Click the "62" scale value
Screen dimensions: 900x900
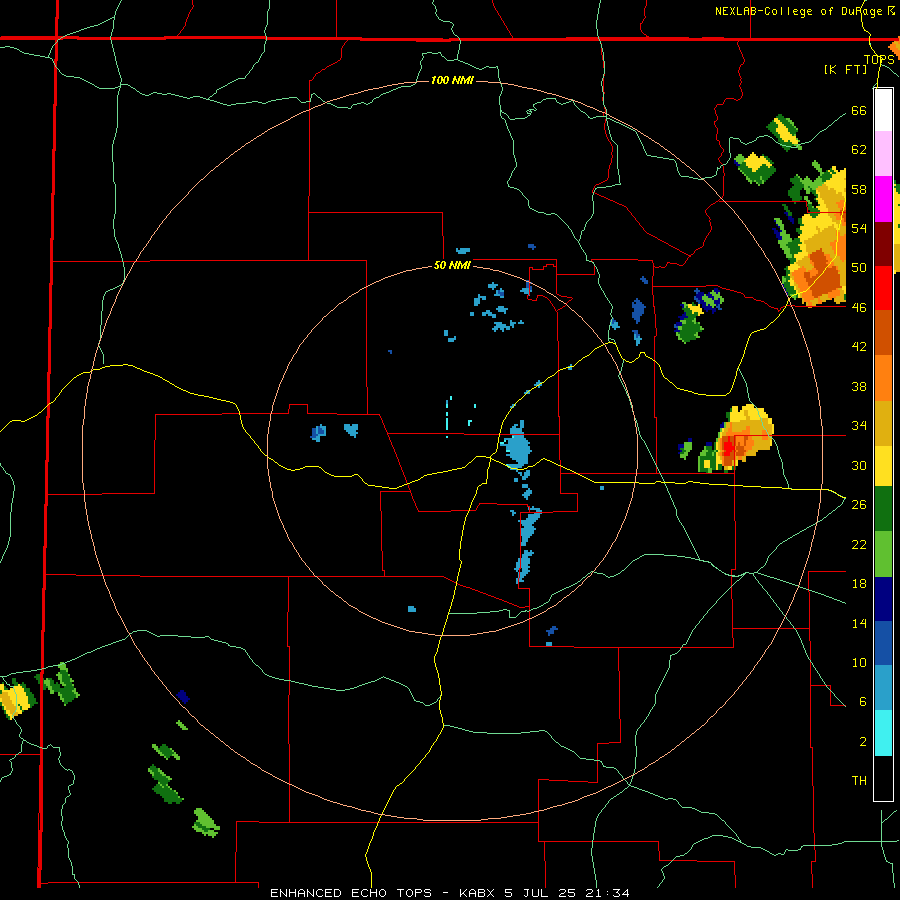tap(859, 150)
